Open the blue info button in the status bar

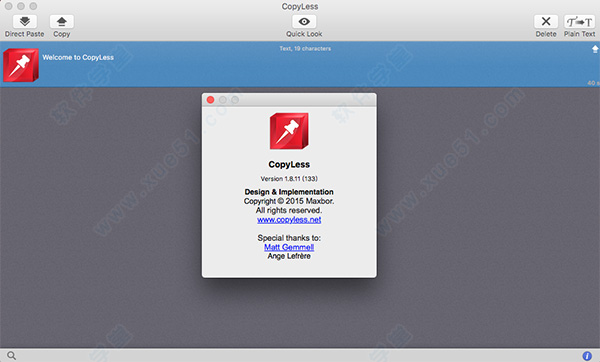pyautogui.click(x=587, y=356)
